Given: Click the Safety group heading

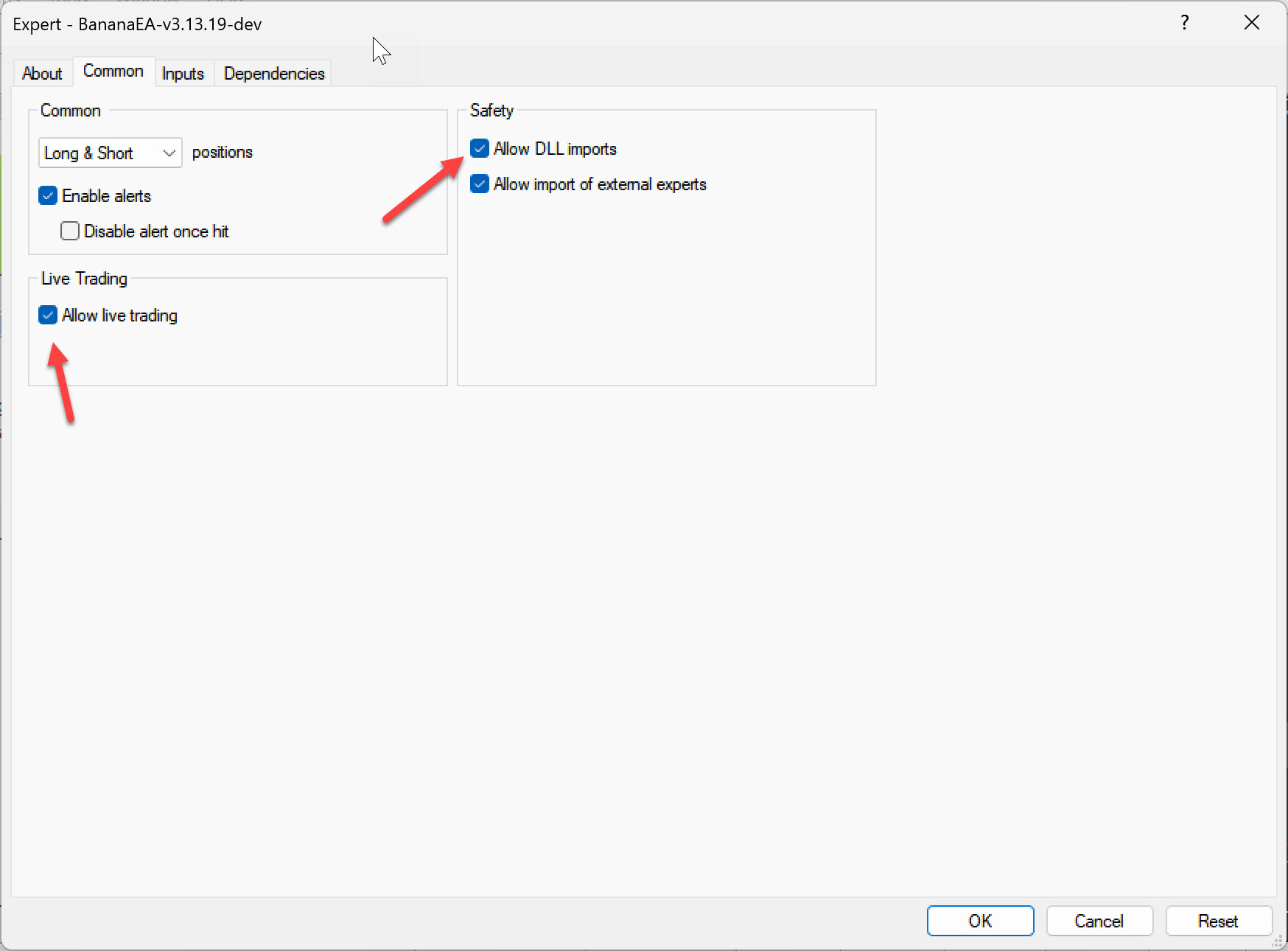Looking at the screenshot, I should click(491, 111).
